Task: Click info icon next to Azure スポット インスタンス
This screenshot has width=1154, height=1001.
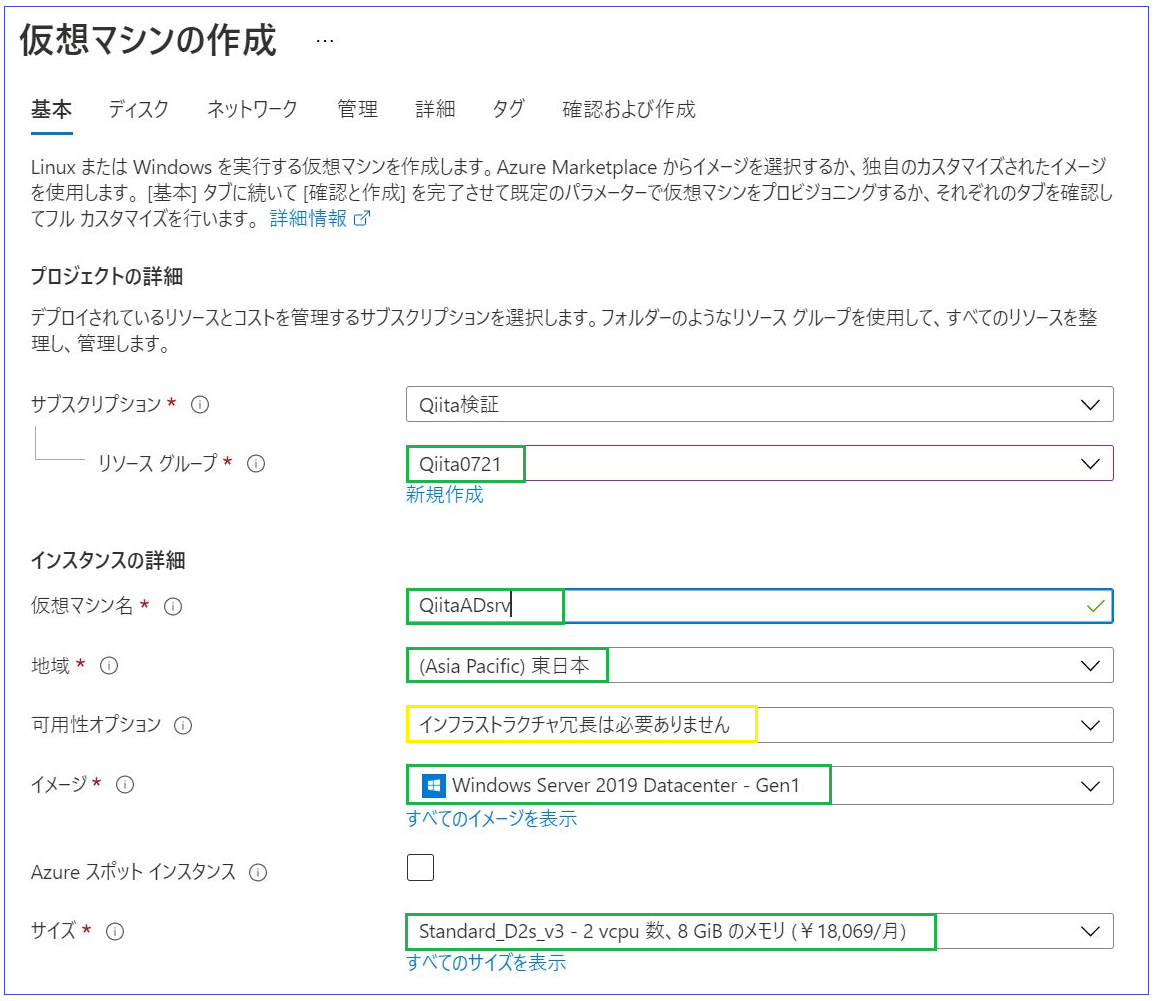Action: 258,873
